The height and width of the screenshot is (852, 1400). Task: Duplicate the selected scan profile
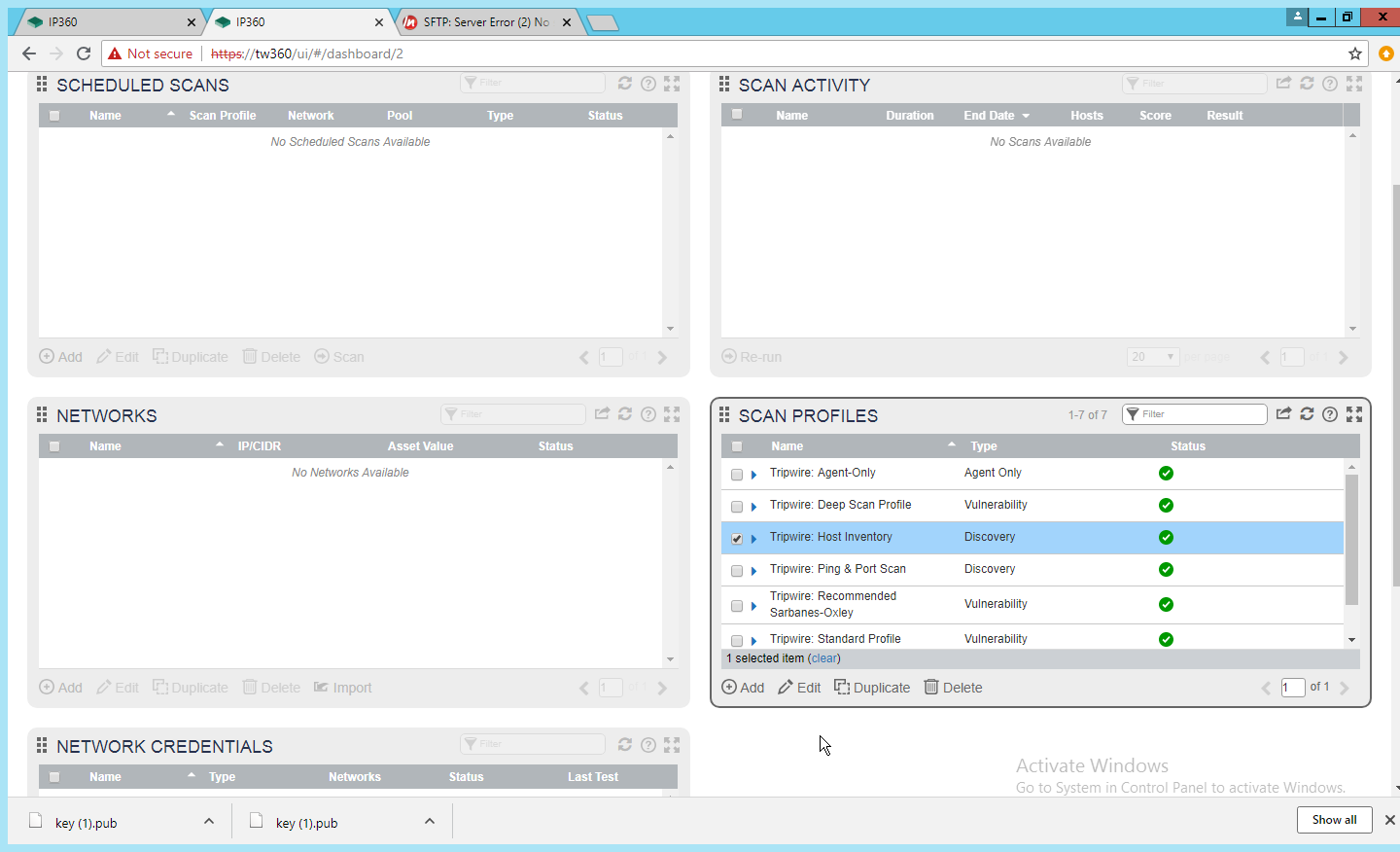(x=872, y=688)
